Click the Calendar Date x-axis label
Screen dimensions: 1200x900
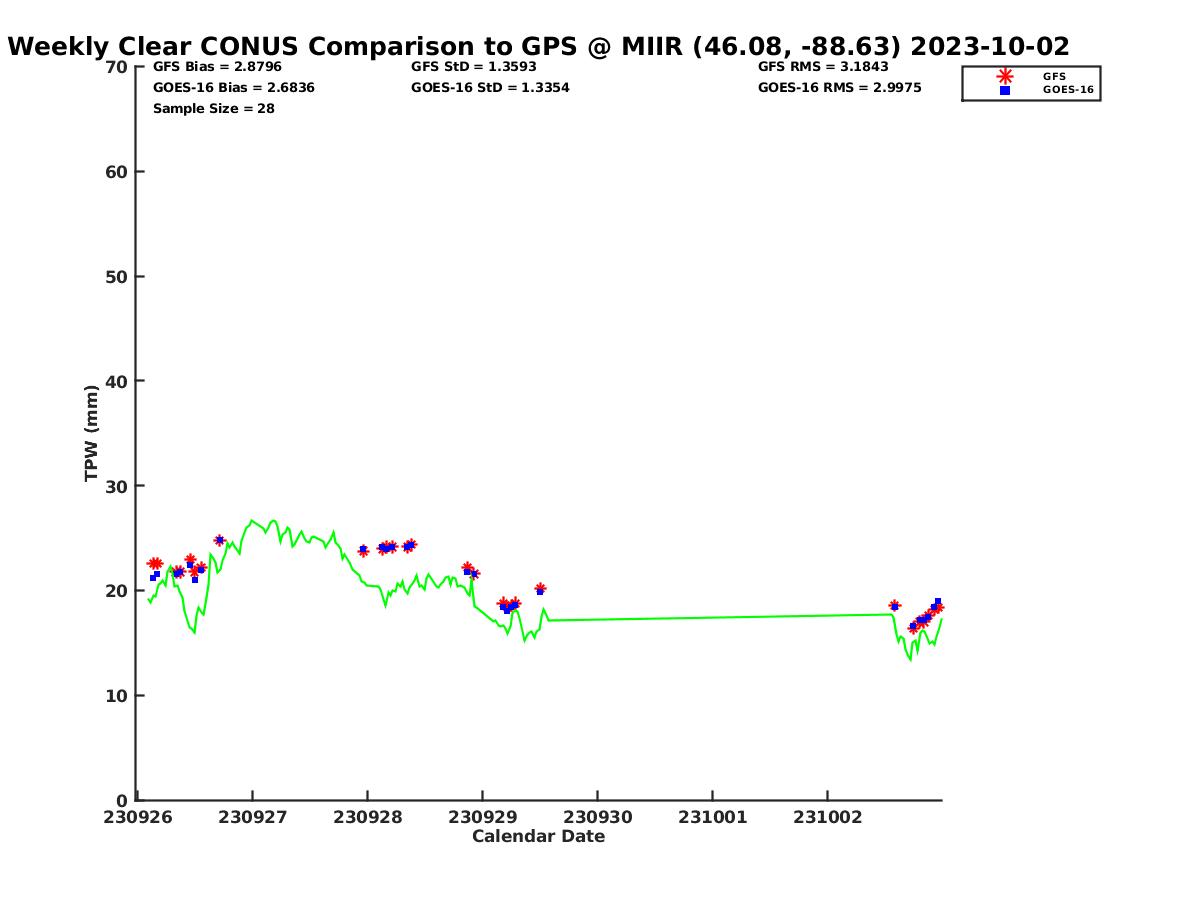538,836
